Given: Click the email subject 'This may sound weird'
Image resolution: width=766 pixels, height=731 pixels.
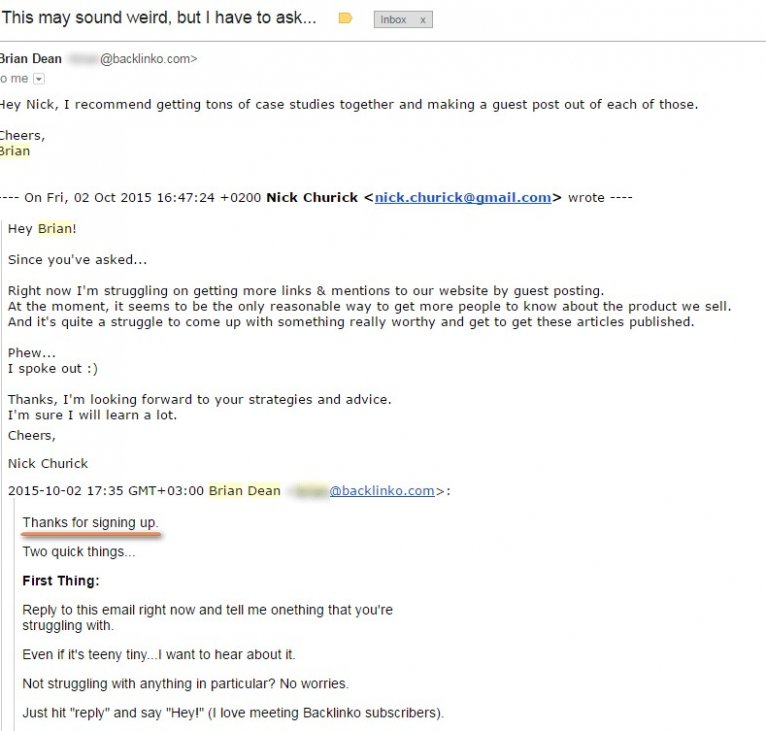Looking at the screenshot, I should (x=160, y=18).
